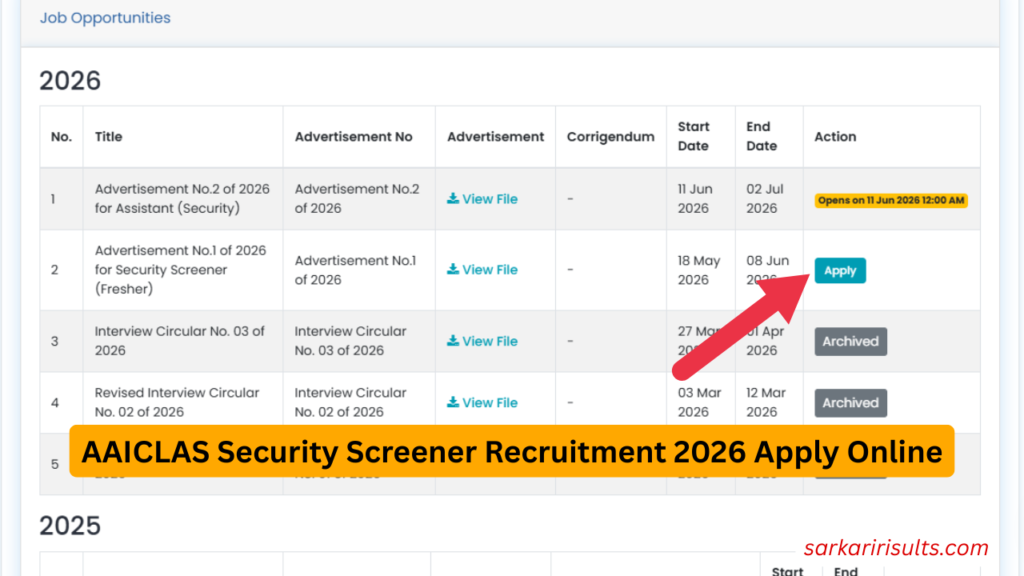1024x576 pixels.
Task: Click start date '18 May 2026' cell
Action: tap(699, 270)
